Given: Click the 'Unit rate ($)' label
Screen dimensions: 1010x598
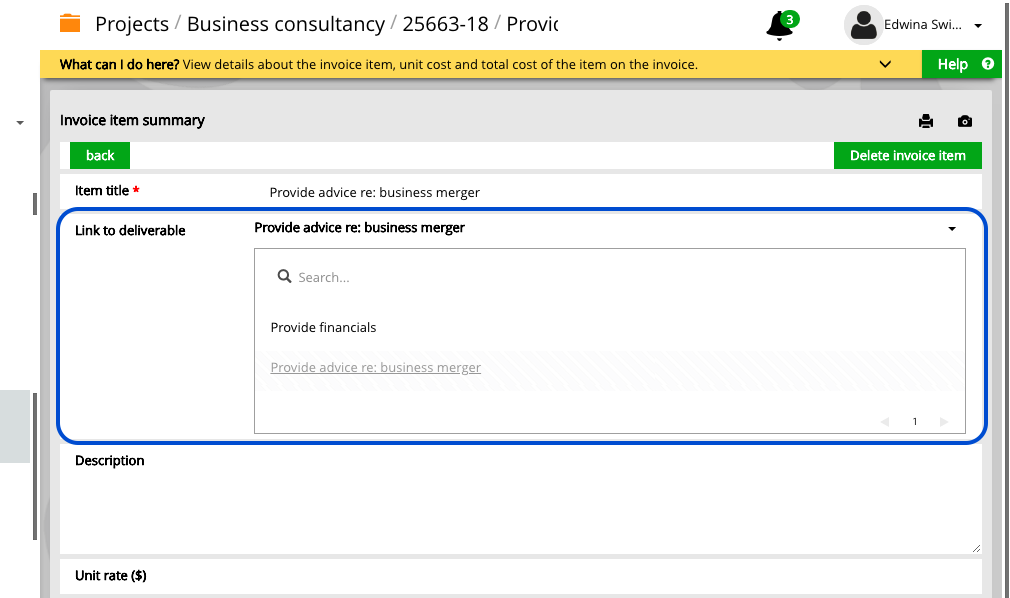Looking at the screenshot, I should click(x=111, y=575).
